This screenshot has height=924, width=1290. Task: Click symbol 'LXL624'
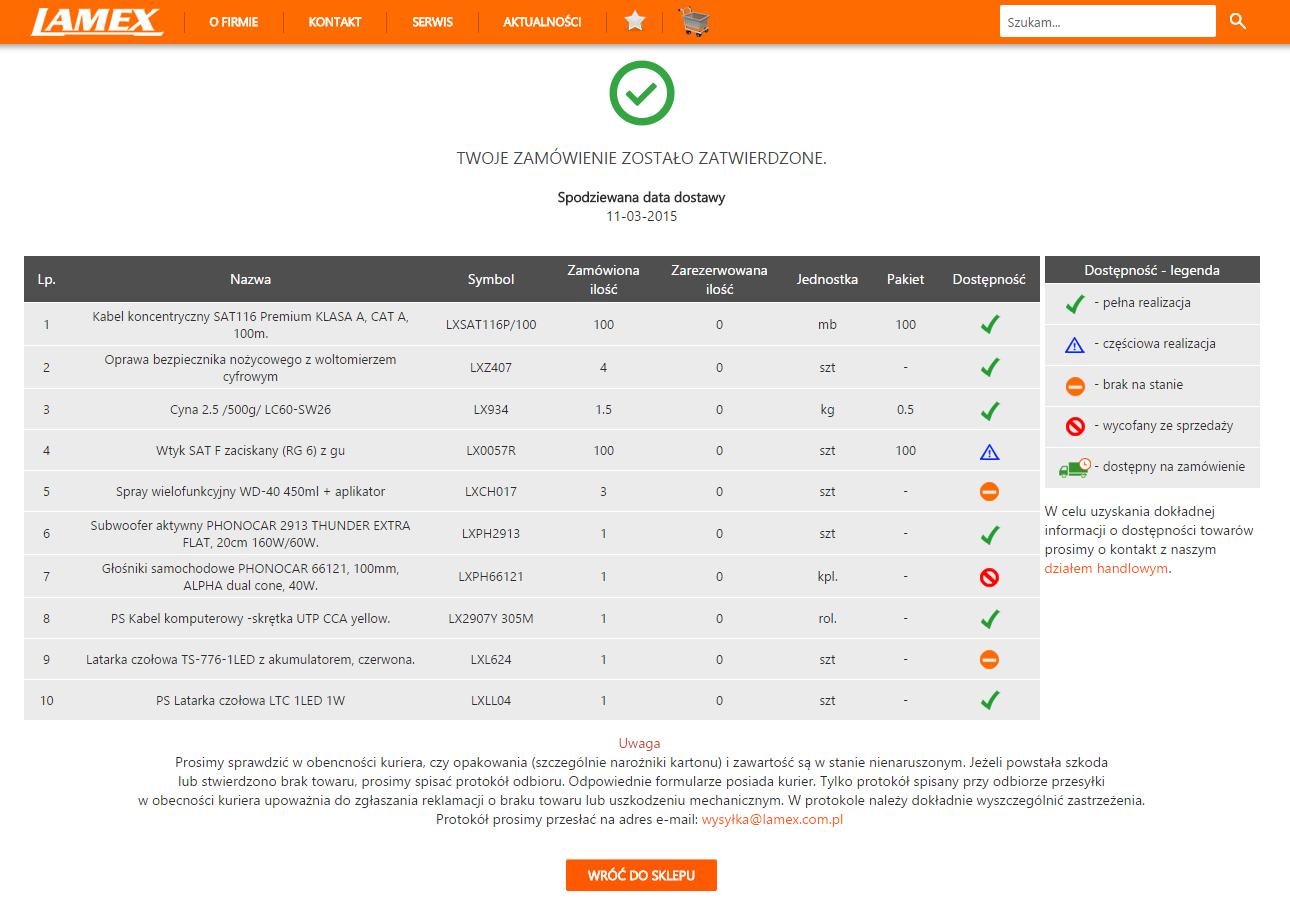pos(491,660)
